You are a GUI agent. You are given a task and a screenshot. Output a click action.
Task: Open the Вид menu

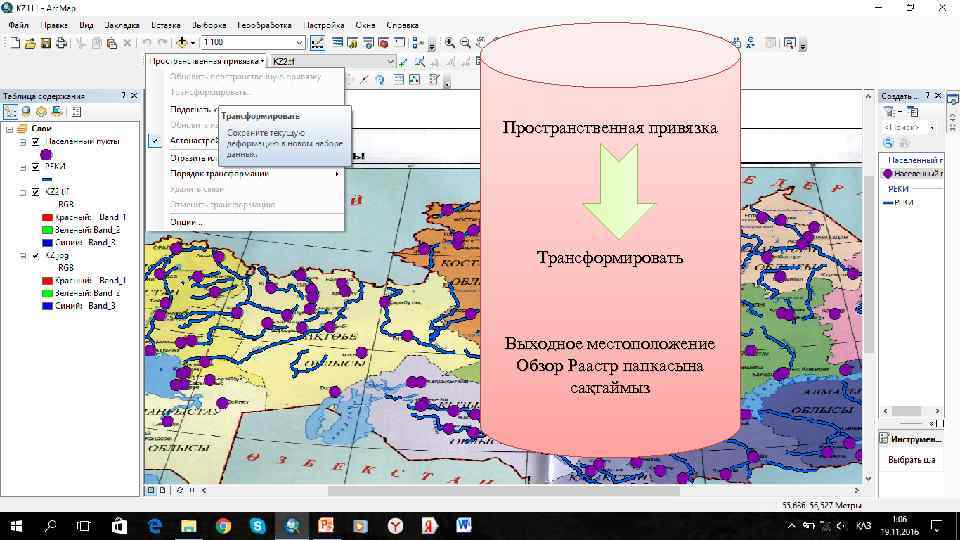pos(86,25)
